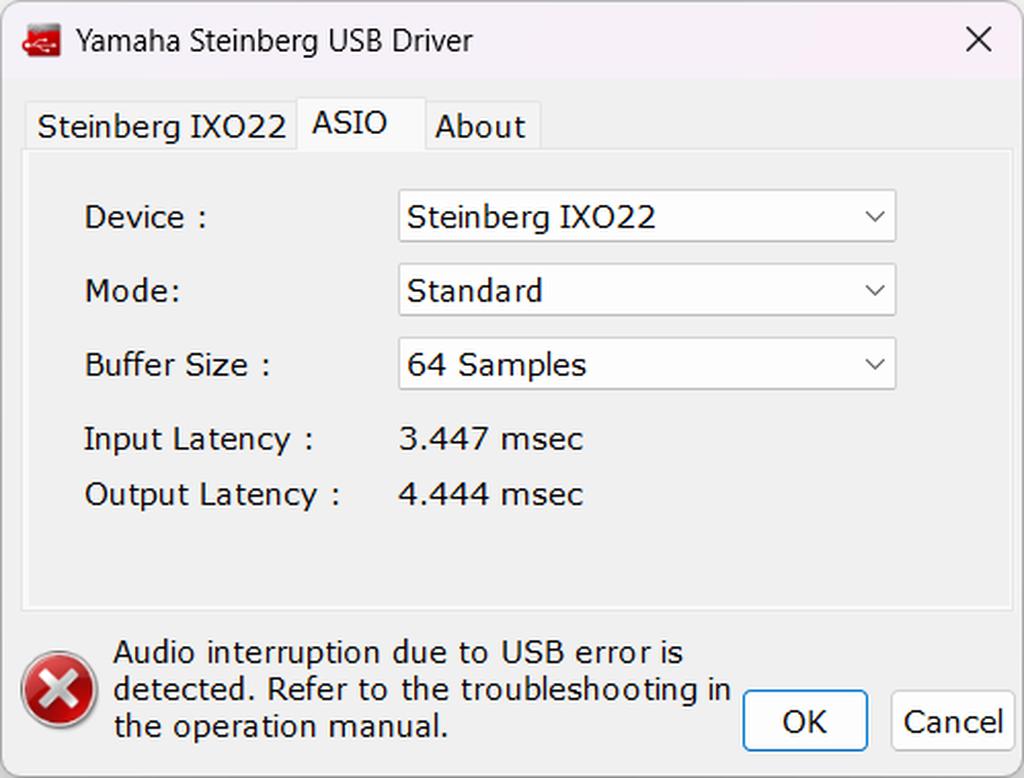
Task: Click the "Device :" label
Action: (146, 217)
